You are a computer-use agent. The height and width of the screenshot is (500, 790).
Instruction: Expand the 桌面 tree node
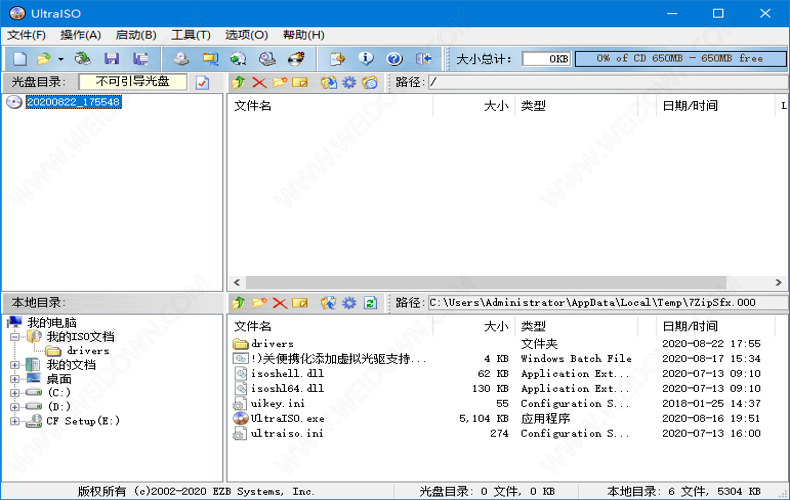click(15, 379)
